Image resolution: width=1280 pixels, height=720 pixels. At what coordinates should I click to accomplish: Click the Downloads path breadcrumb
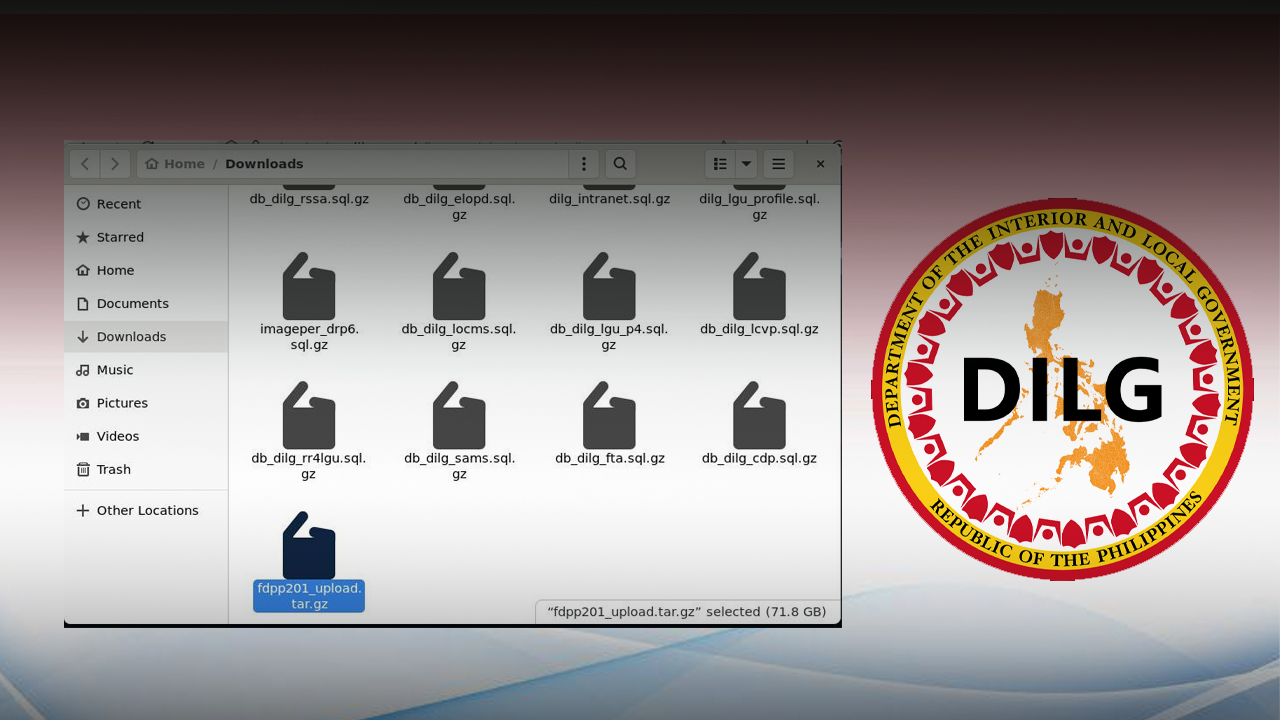[x=264, y=164]
